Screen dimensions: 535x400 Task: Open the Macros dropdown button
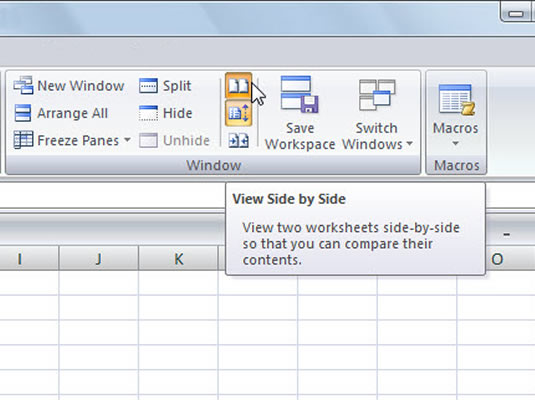(456, 116)
